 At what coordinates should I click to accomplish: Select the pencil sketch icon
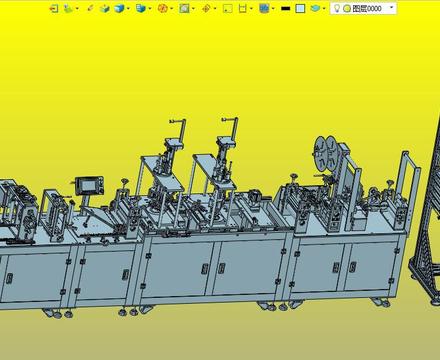[90, 8]
